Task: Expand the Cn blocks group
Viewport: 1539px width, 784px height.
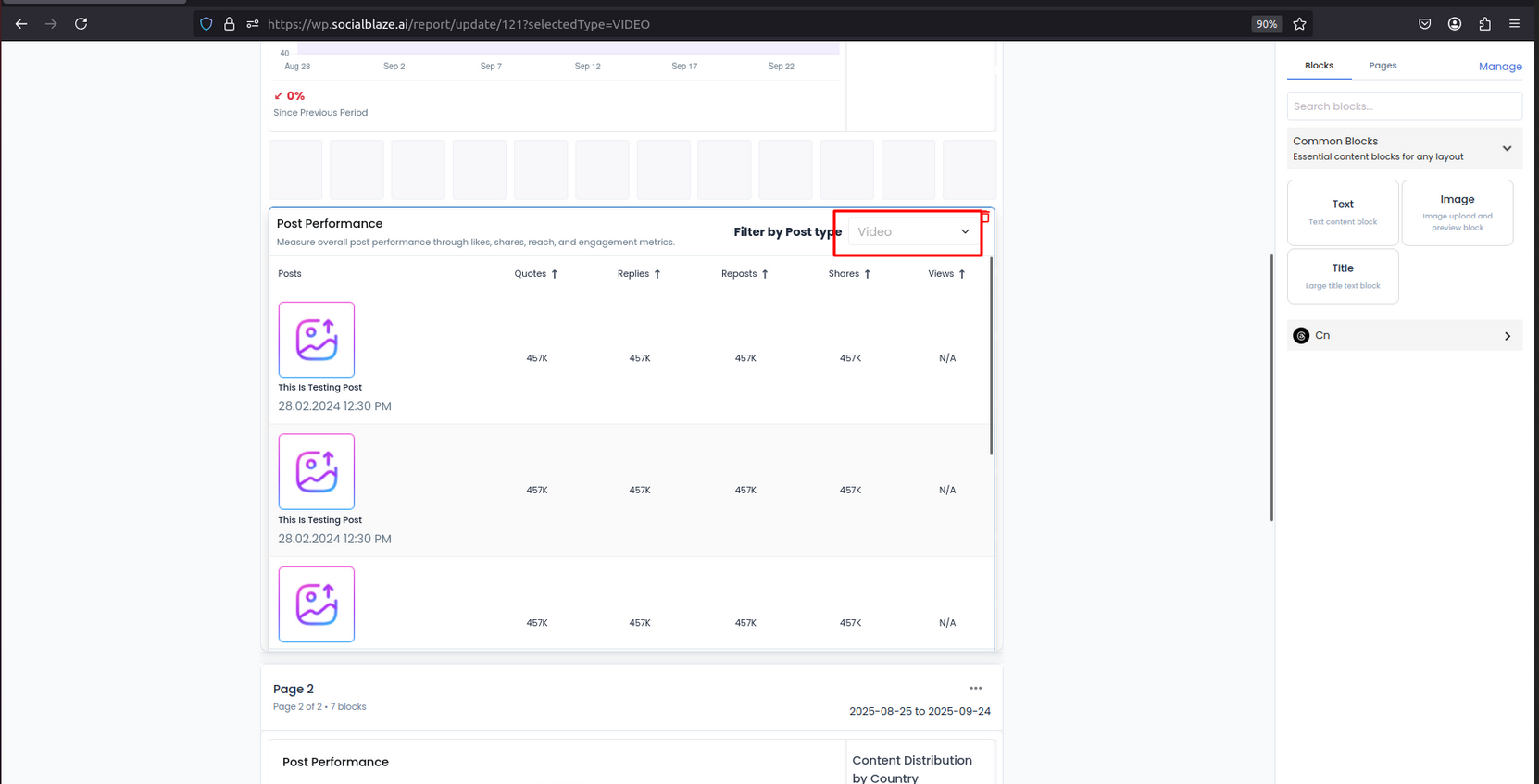Action: 1507,336
